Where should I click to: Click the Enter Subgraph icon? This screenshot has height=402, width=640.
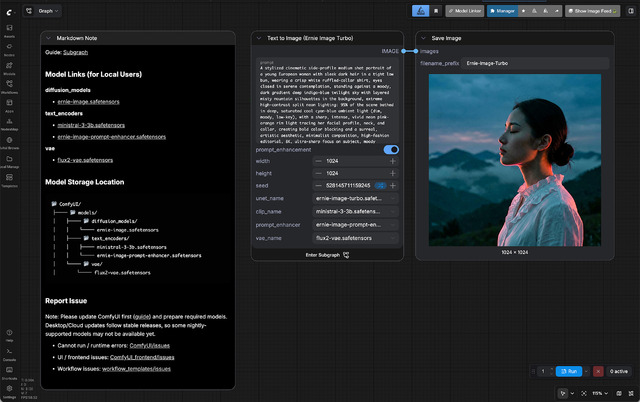(346, 254)
